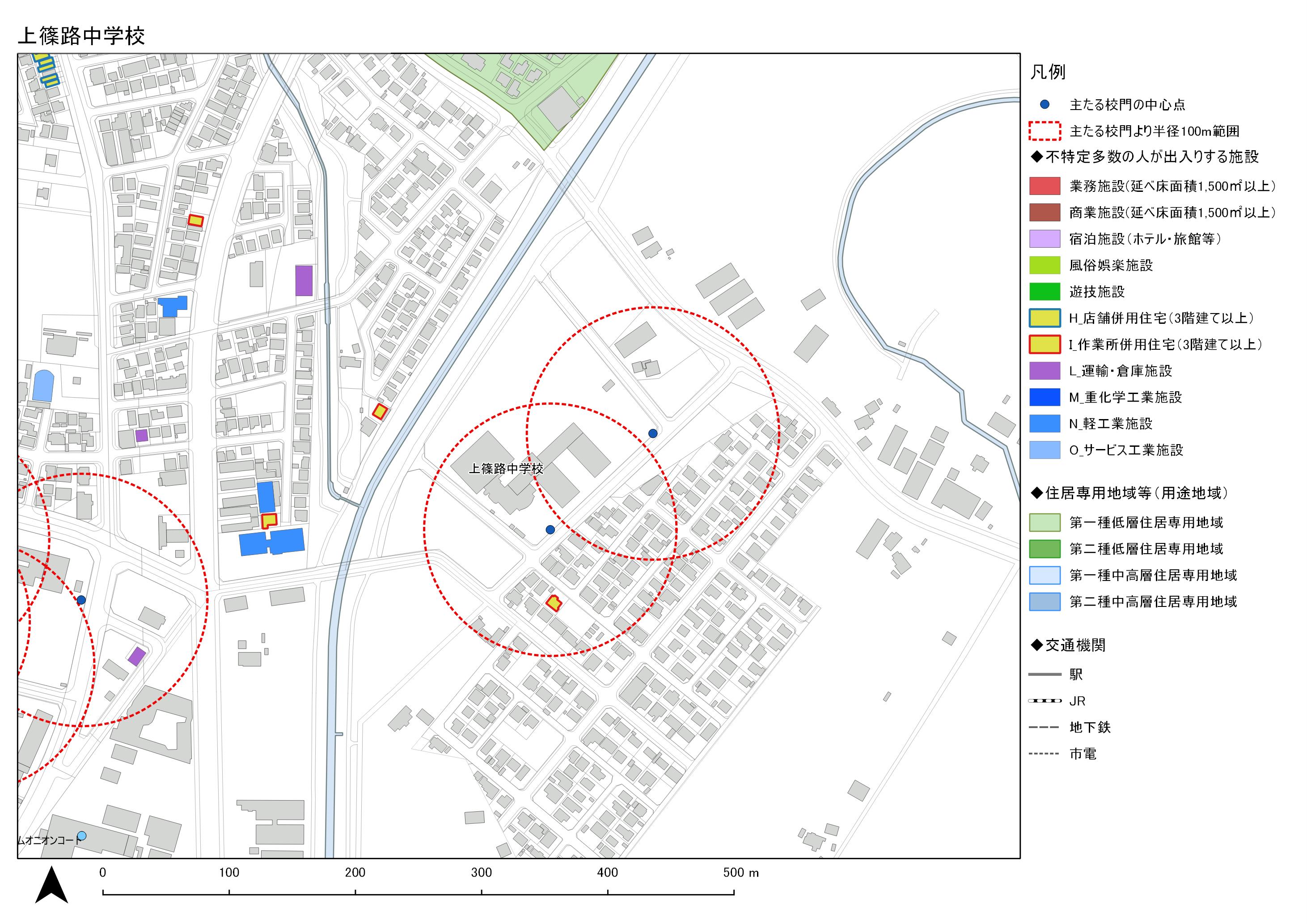This screenshot has width=1307, height=924.
Task: Click the H_店舗併用住宅 yellow swatch
Action: 1045,318
